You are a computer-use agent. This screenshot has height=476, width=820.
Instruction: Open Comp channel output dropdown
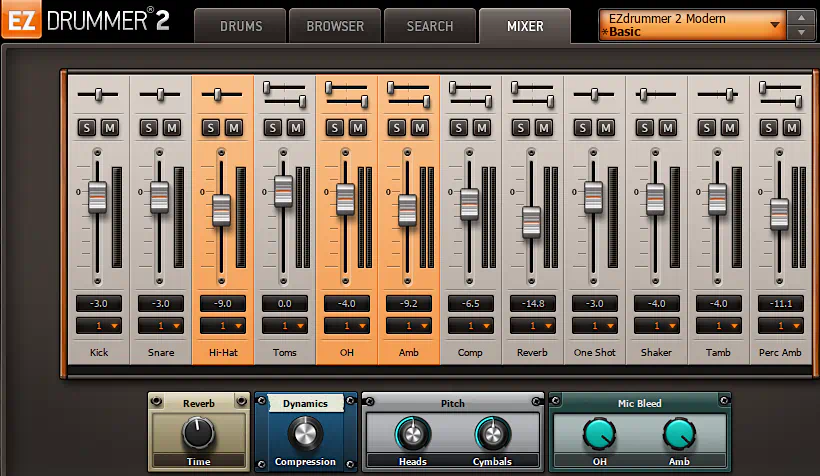click(x=471, y=326)
